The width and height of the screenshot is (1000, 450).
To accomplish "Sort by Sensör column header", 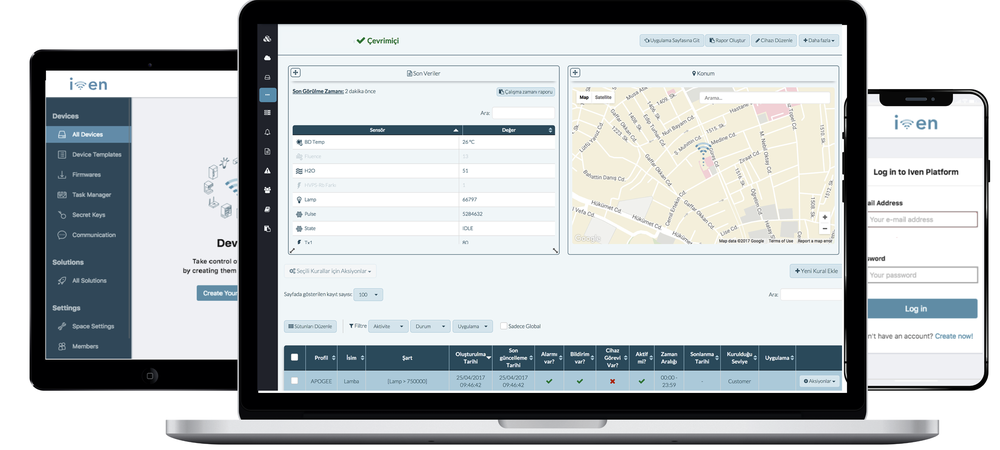I will tap(376, 130).
